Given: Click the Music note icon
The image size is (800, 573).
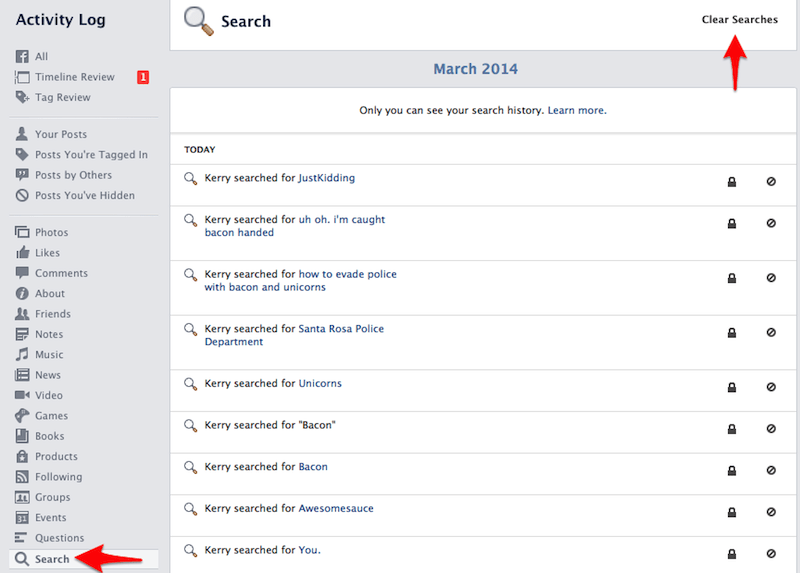Looking at the screenshot, I should pyautogui.click(x=22, y=354).
